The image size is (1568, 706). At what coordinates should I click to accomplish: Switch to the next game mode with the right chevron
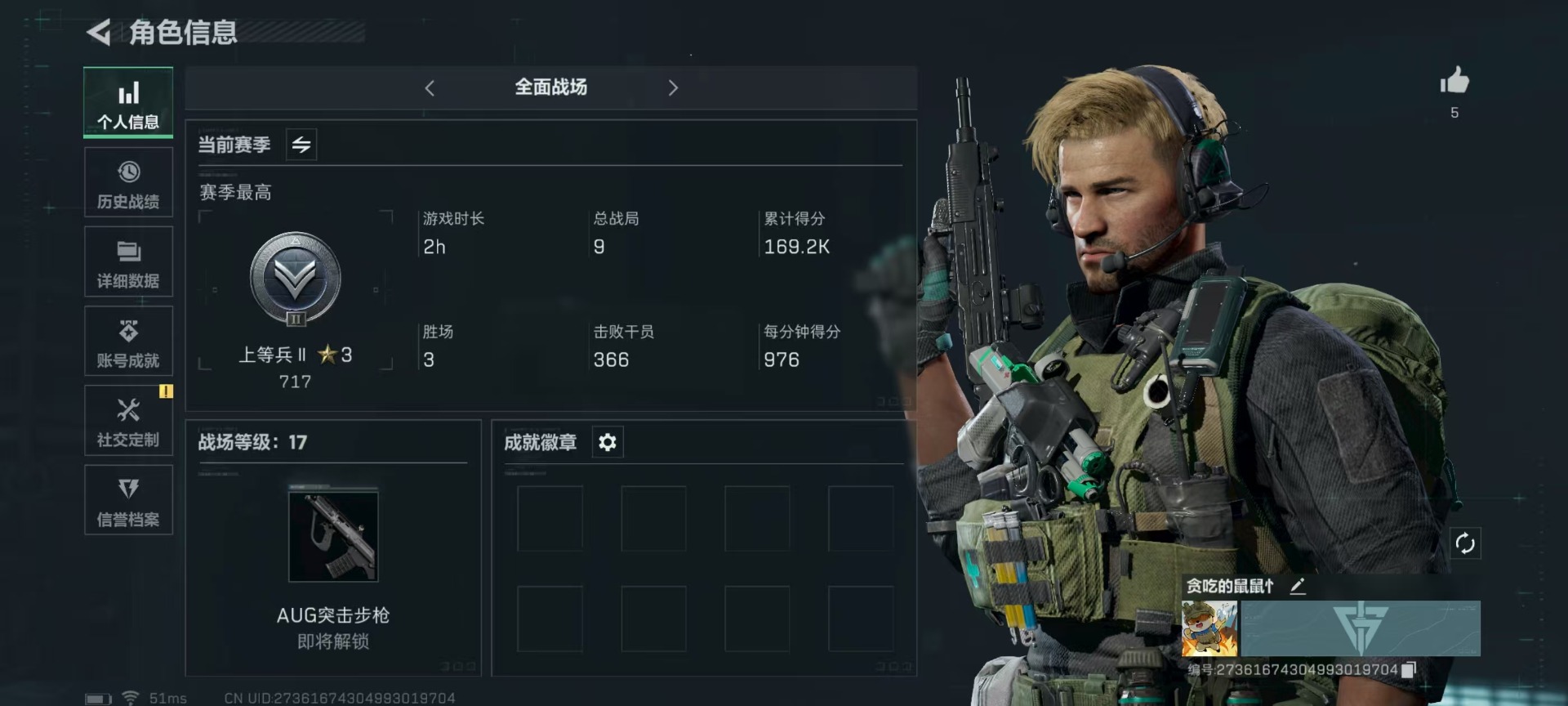(x=673, y=87)
